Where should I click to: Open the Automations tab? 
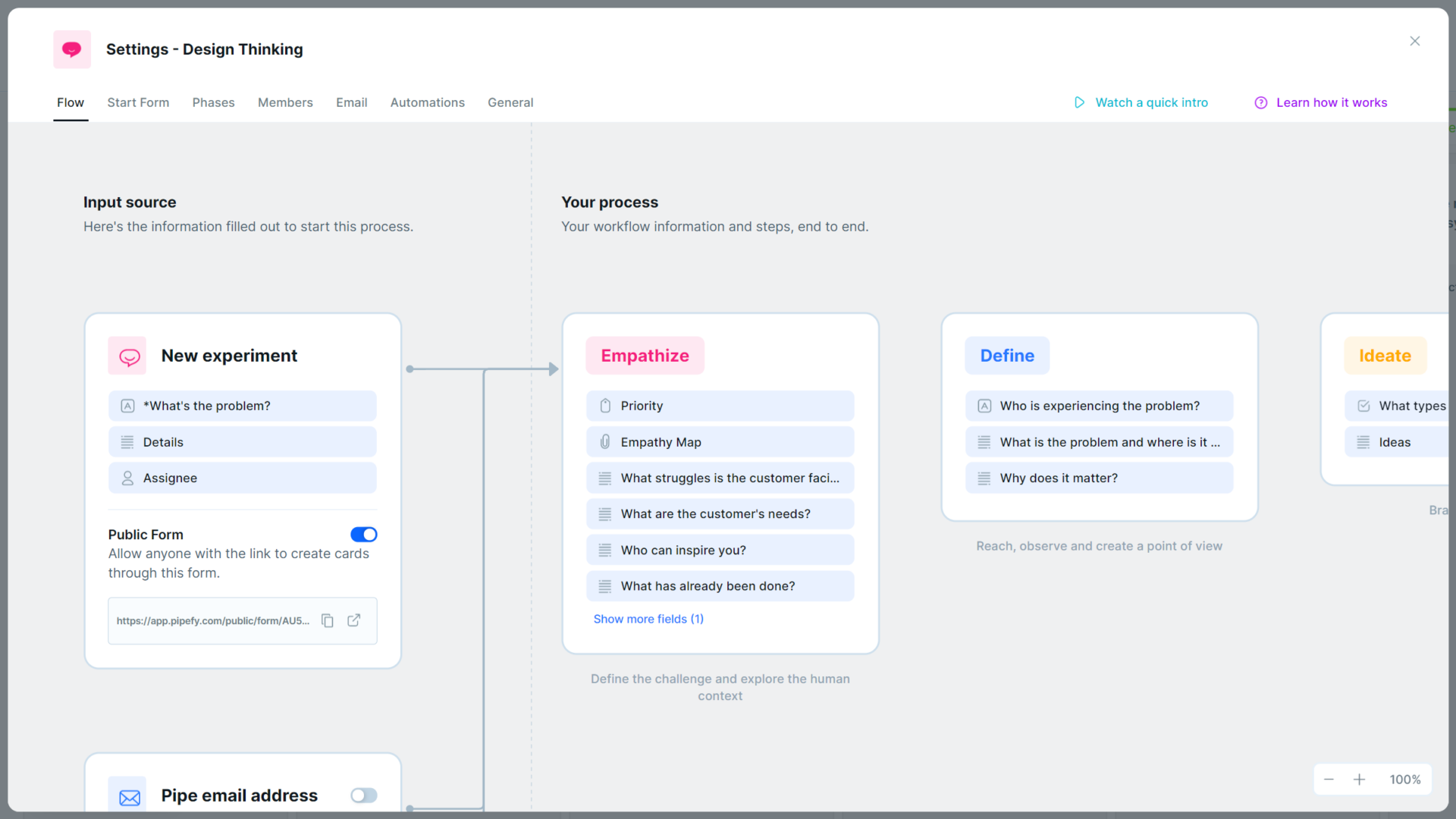click(x=427, y=102)
